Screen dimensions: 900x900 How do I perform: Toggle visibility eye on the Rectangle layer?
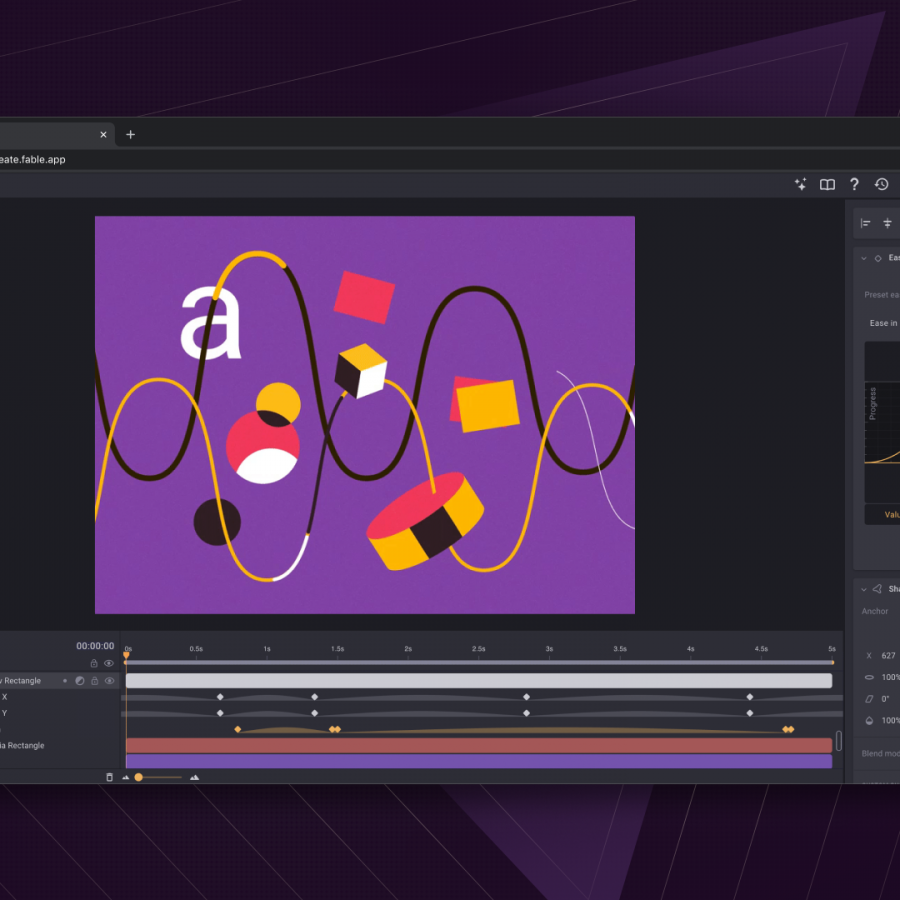108,681
